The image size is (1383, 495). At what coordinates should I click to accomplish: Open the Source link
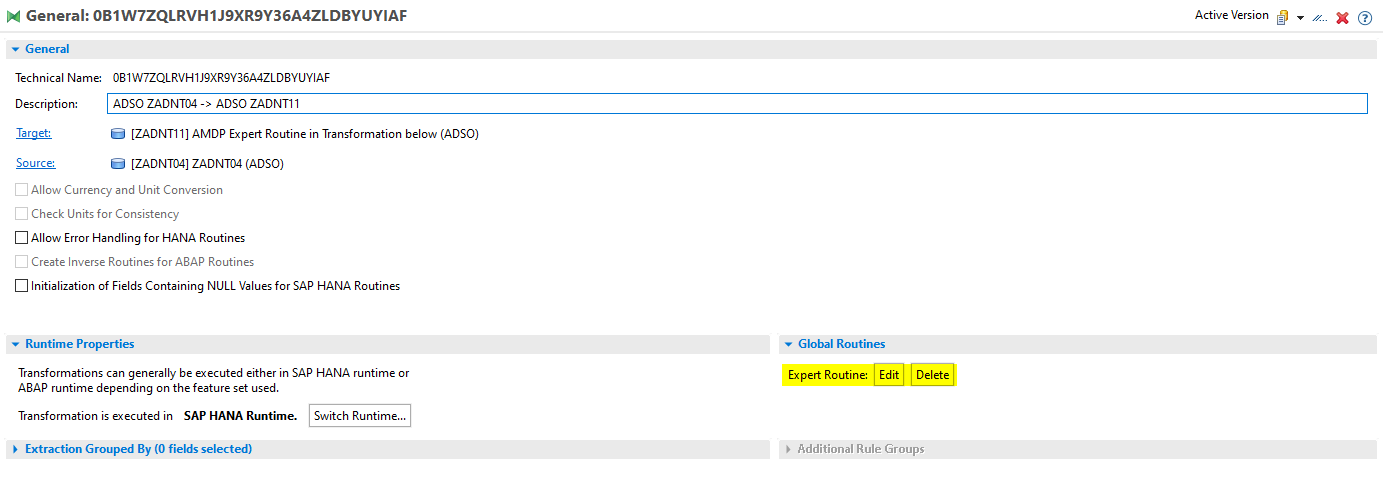coord(35,163)
